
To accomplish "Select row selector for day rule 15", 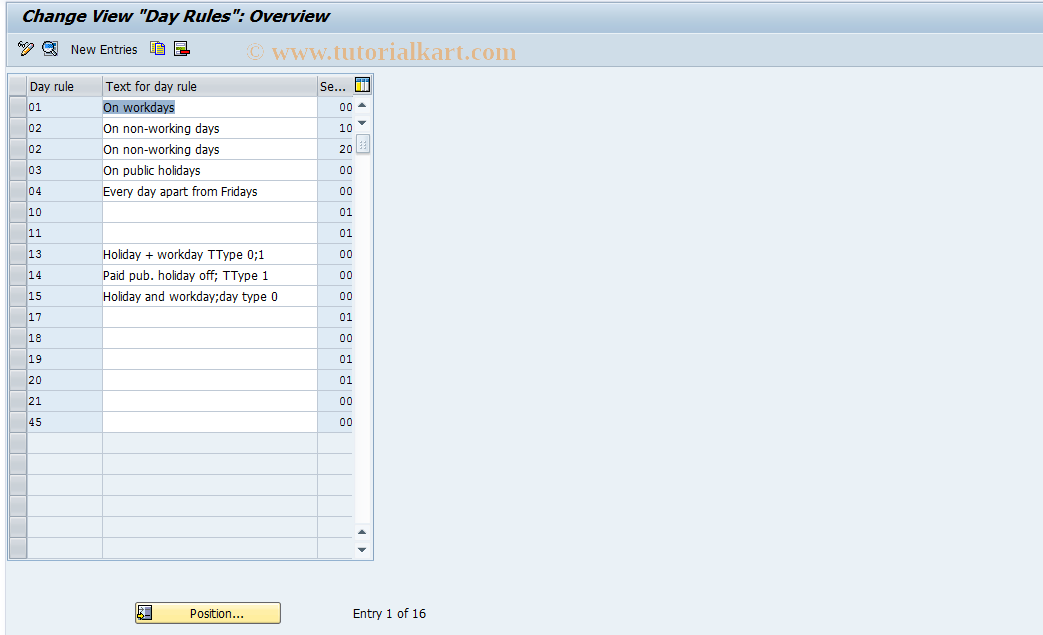I will pos(18,297).
